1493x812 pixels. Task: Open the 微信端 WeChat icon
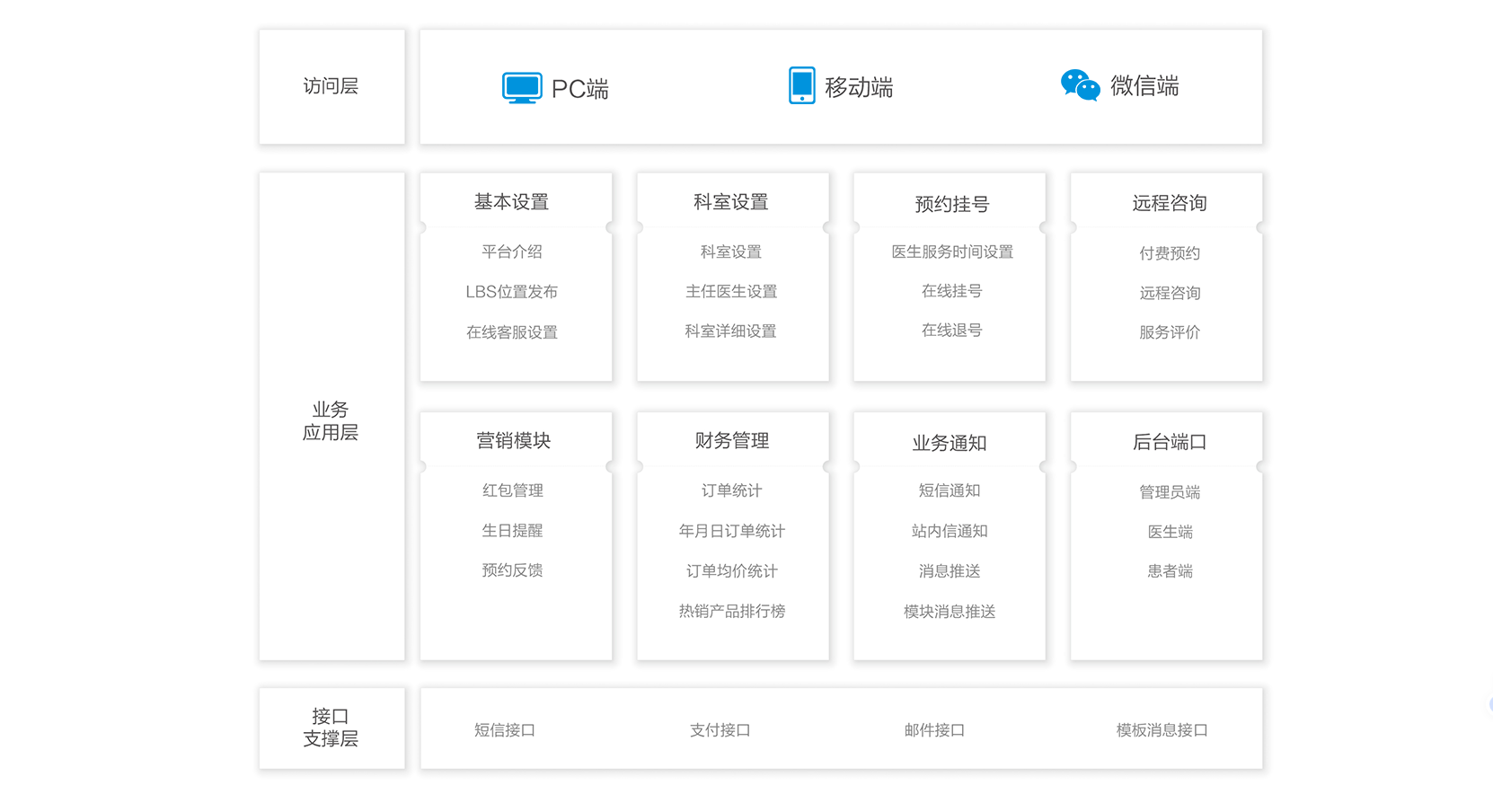pos(1079,86)
